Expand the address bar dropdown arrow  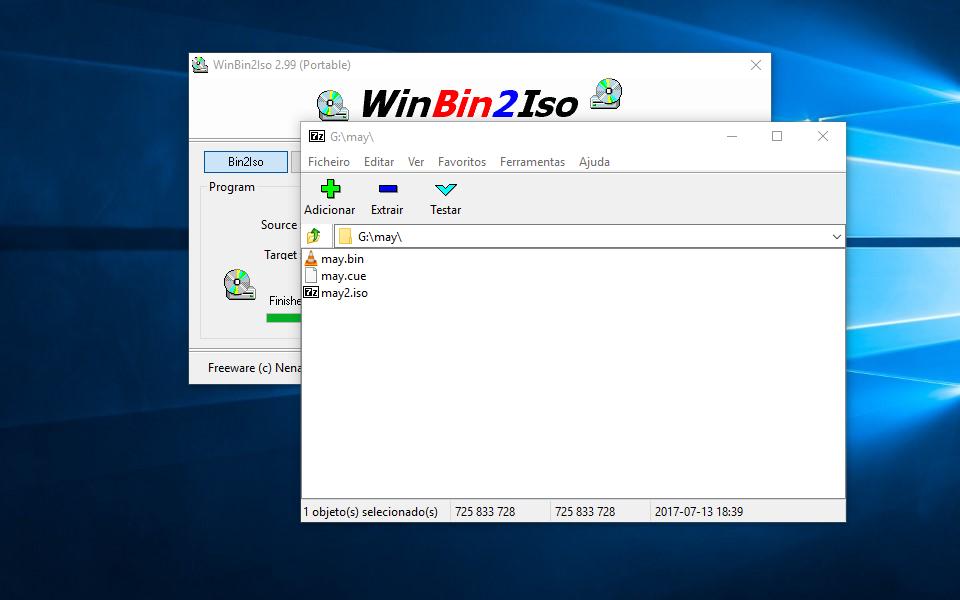tap(837, 236)
